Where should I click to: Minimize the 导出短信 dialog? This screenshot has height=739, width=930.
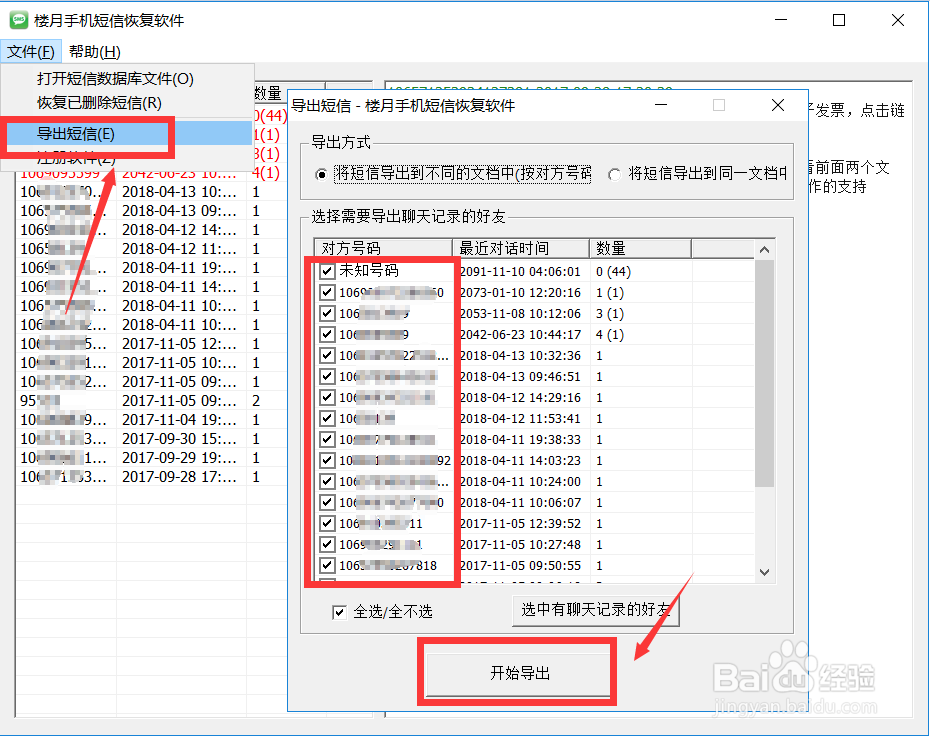(661, 106)
